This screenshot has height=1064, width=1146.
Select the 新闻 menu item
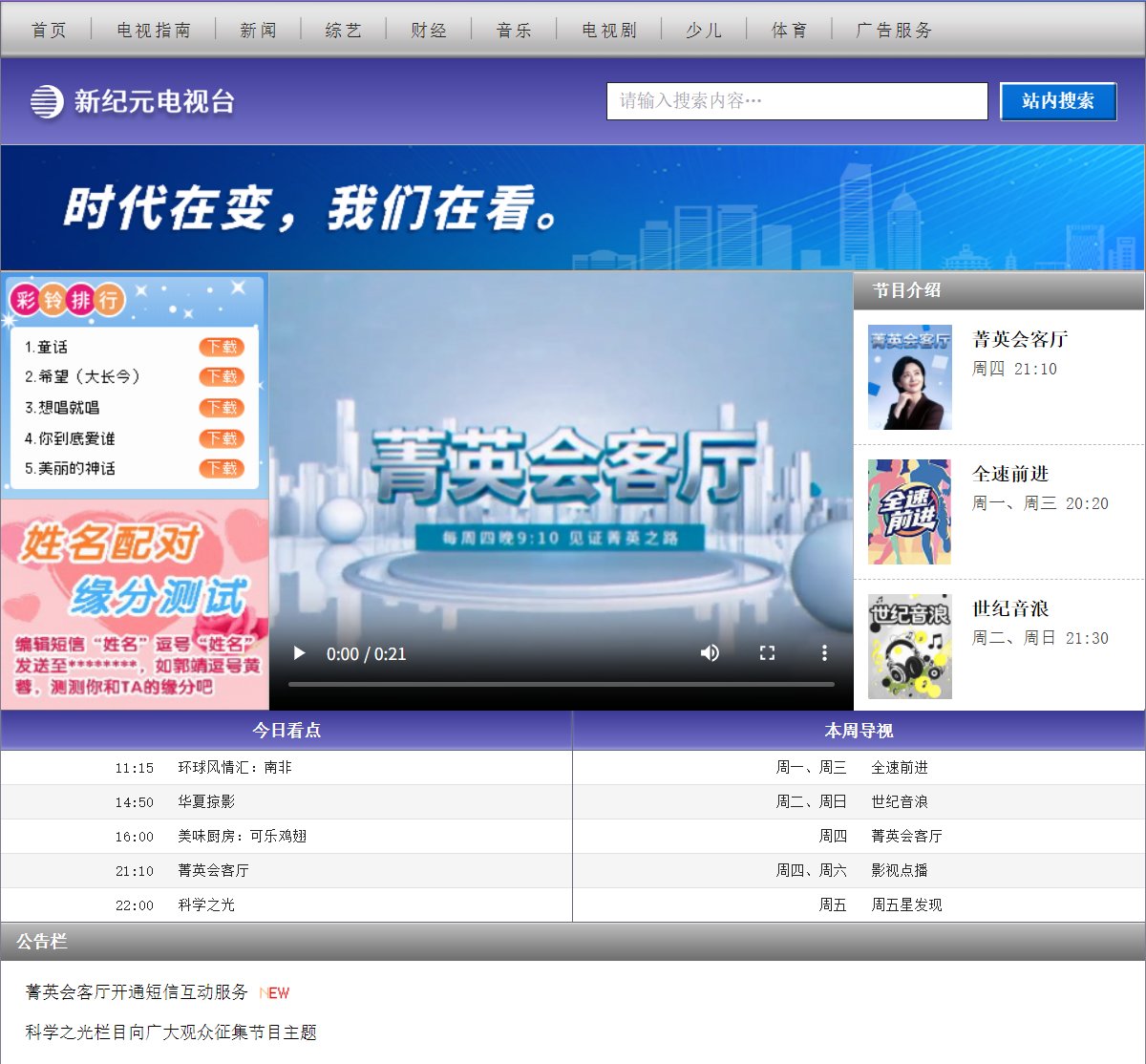point(258,31)
